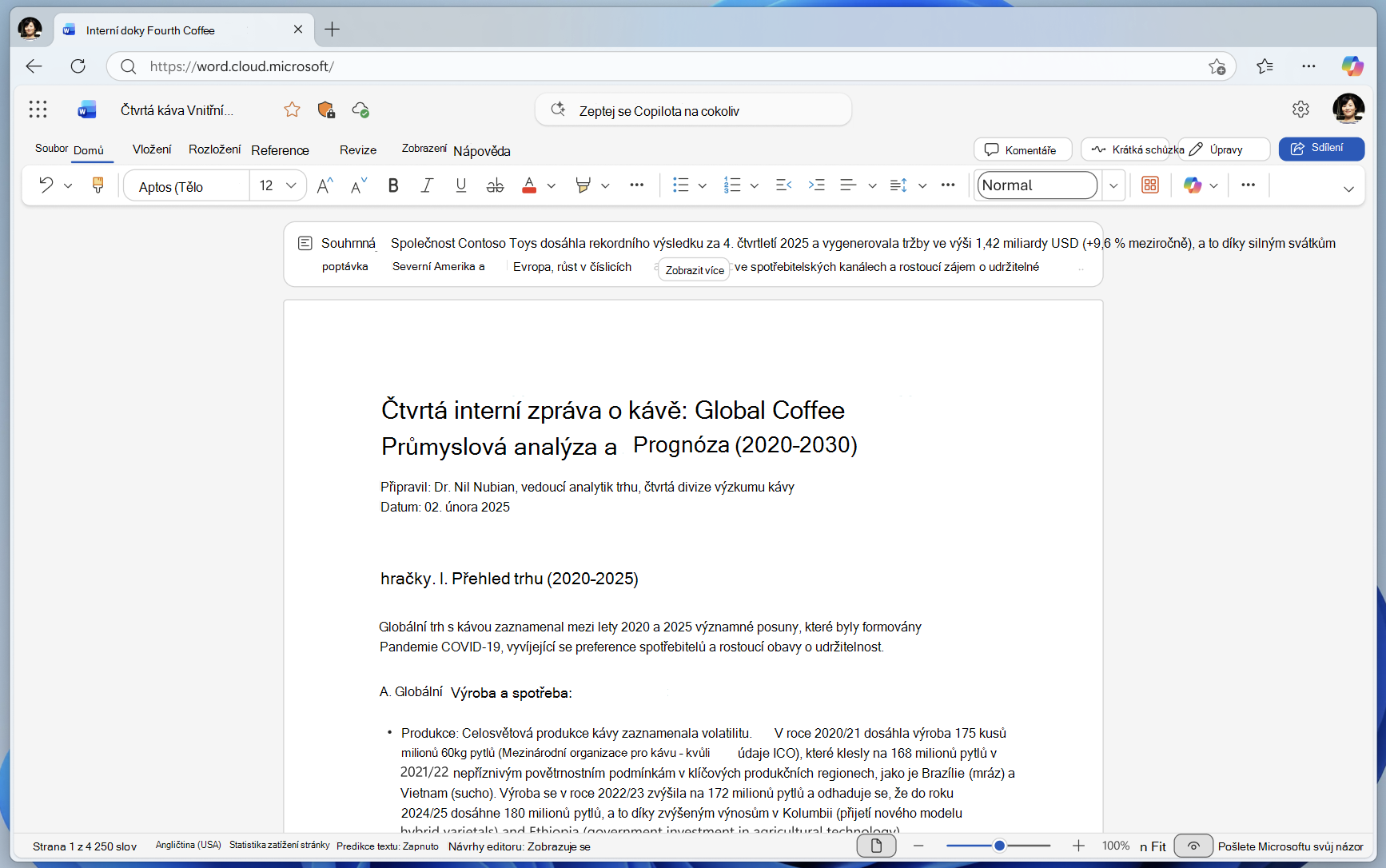Adjust the zoom slider handle
The width and height of the screenshot is (1386, 868).
click(999, 846)
